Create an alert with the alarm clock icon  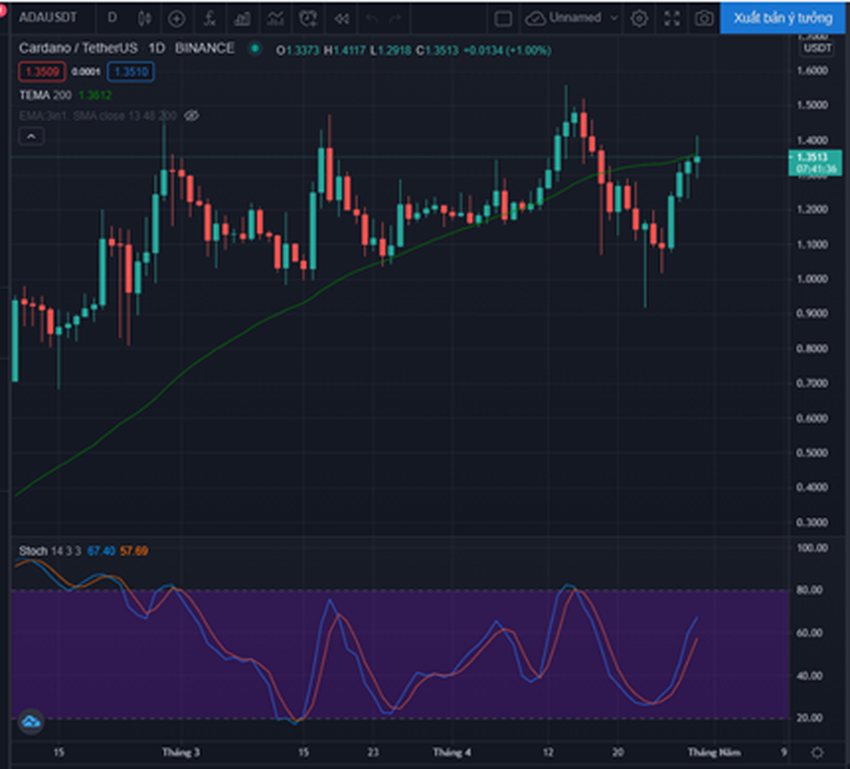(x=309, y=18)
